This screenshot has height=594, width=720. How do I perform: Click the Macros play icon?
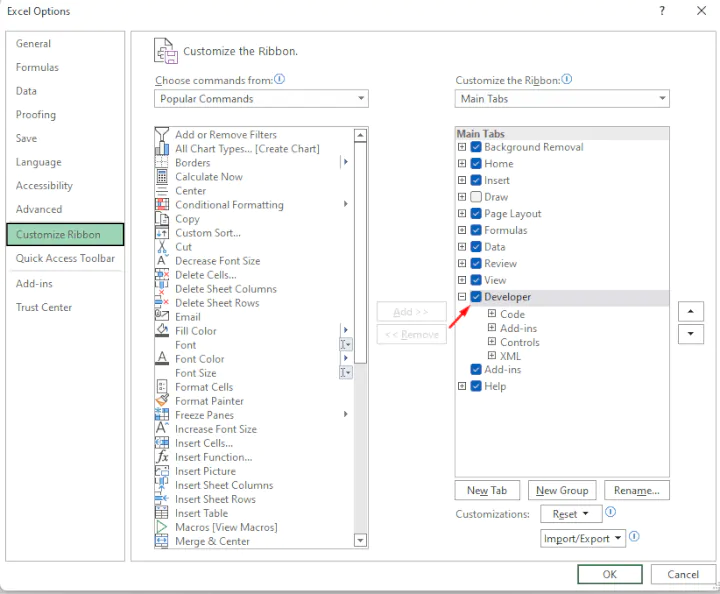point(162,527)
